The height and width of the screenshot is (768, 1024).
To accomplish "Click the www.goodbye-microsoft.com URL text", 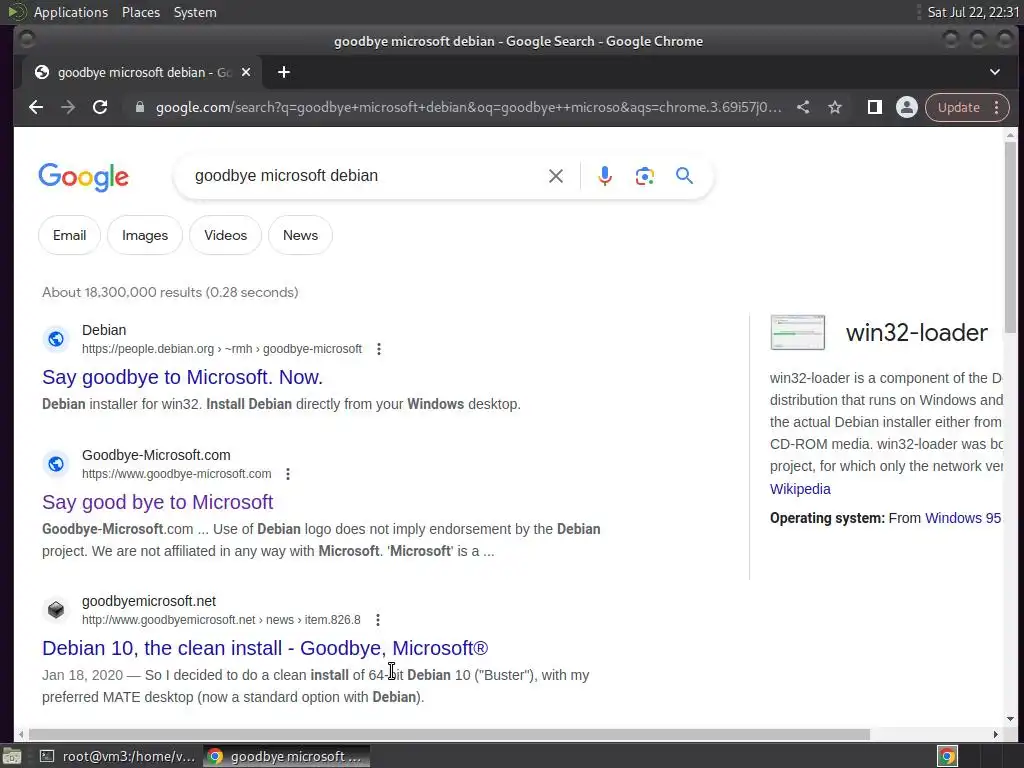I will (x=176, y=474).
